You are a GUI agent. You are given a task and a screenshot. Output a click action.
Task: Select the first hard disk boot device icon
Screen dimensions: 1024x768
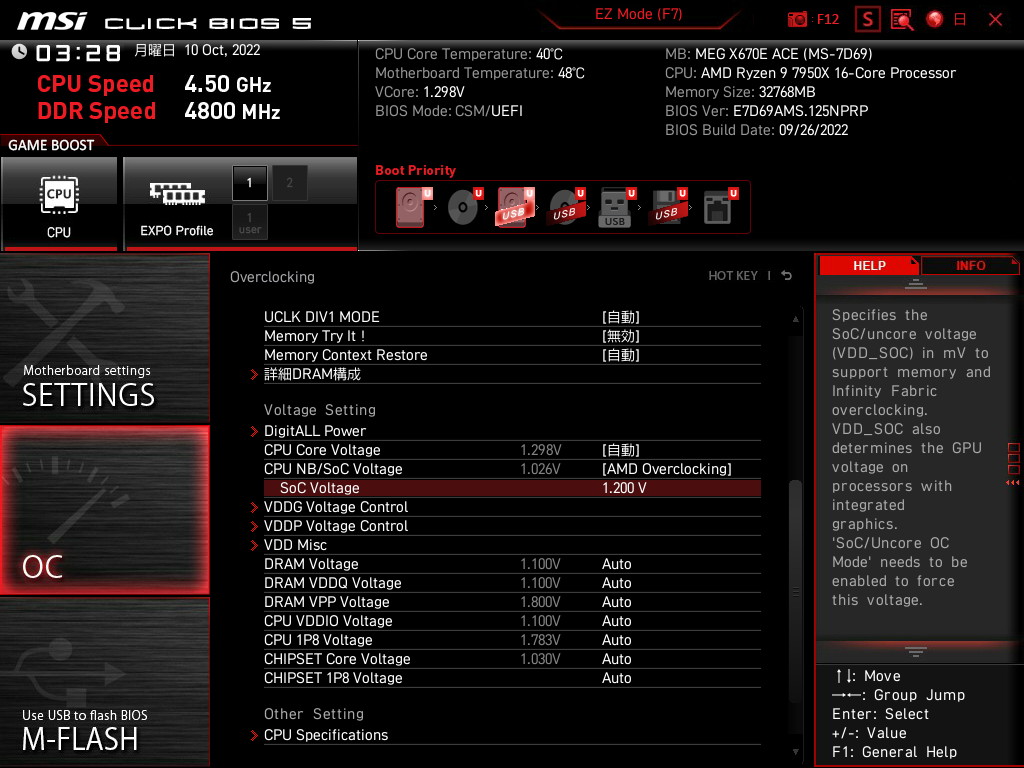411,207
